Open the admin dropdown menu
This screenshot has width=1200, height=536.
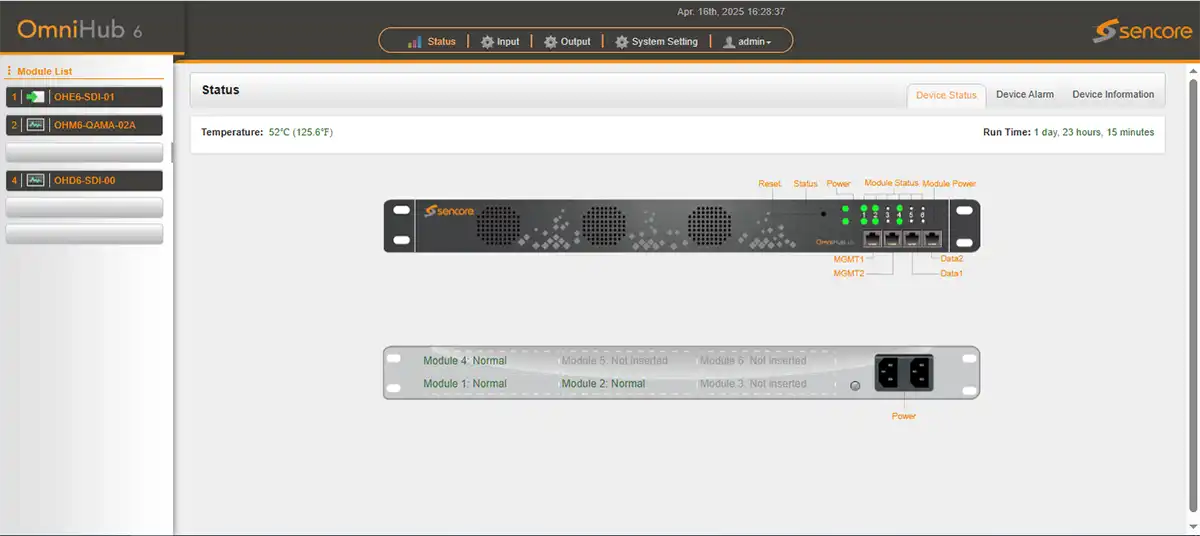coord(747,42)
